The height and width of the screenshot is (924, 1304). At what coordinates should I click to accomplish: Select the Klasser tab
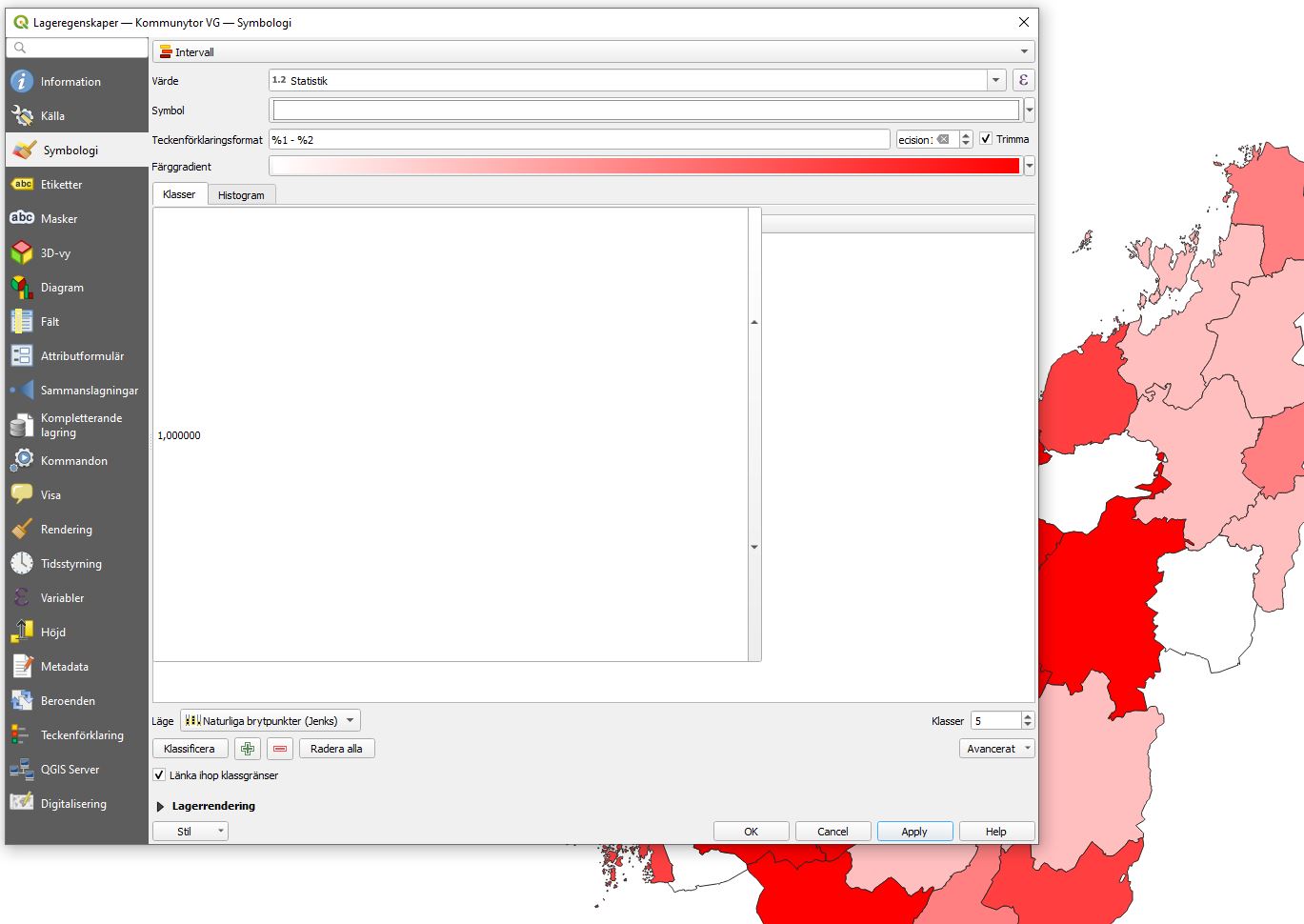coord(179,194)
